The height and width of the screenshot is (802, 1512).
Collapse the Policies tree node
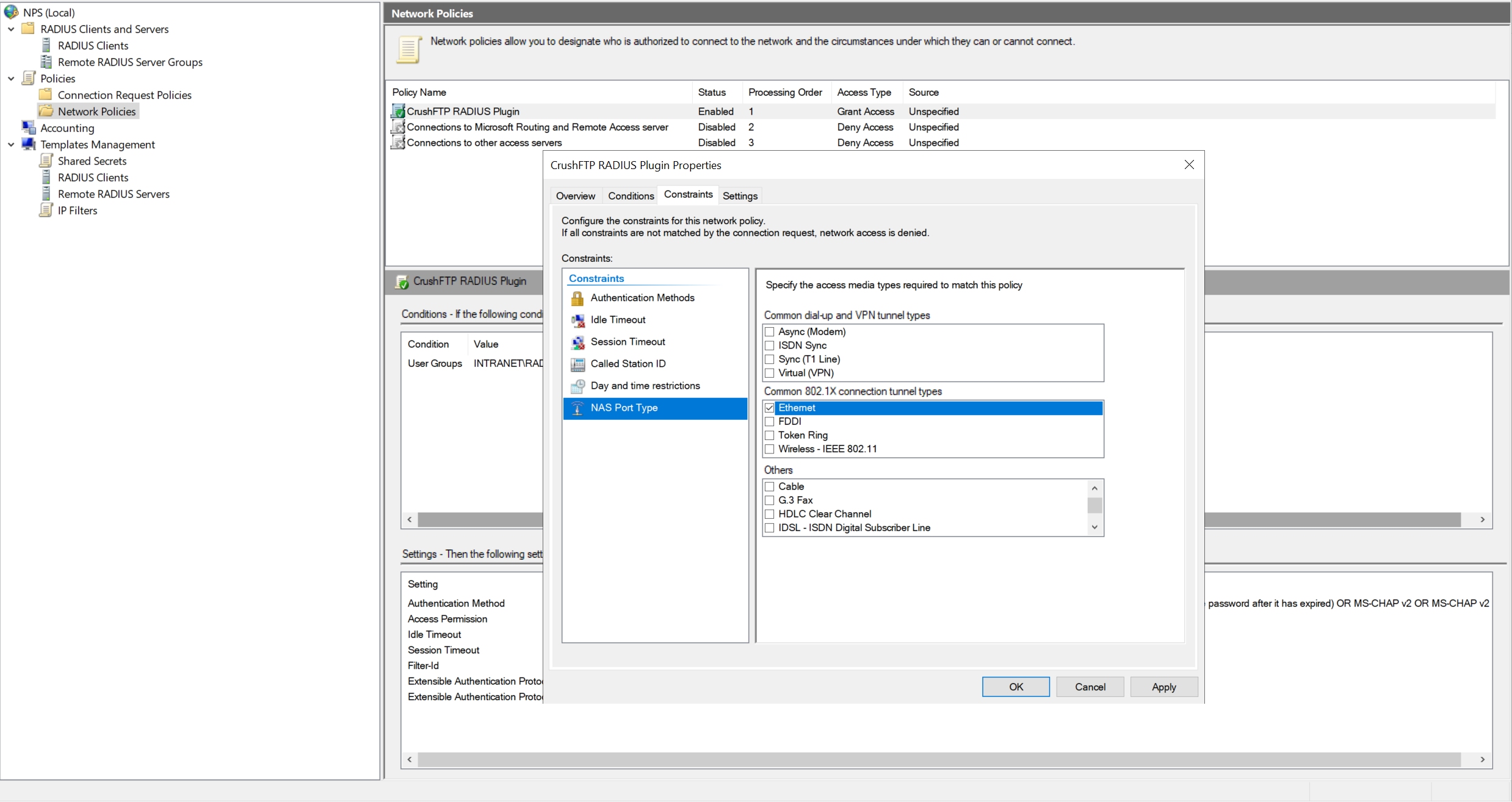click(x=11, y=78)
